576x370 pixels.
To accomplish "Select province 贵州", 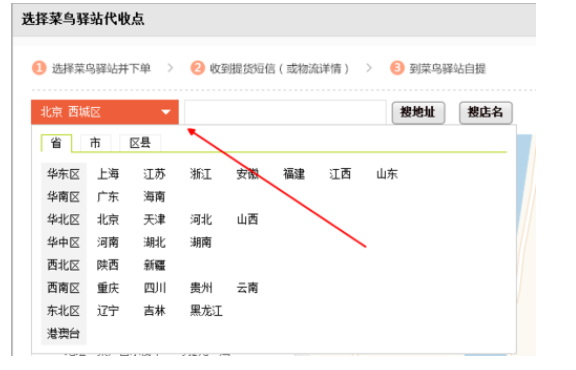I will pyautogui.click(x=201, y=288).
